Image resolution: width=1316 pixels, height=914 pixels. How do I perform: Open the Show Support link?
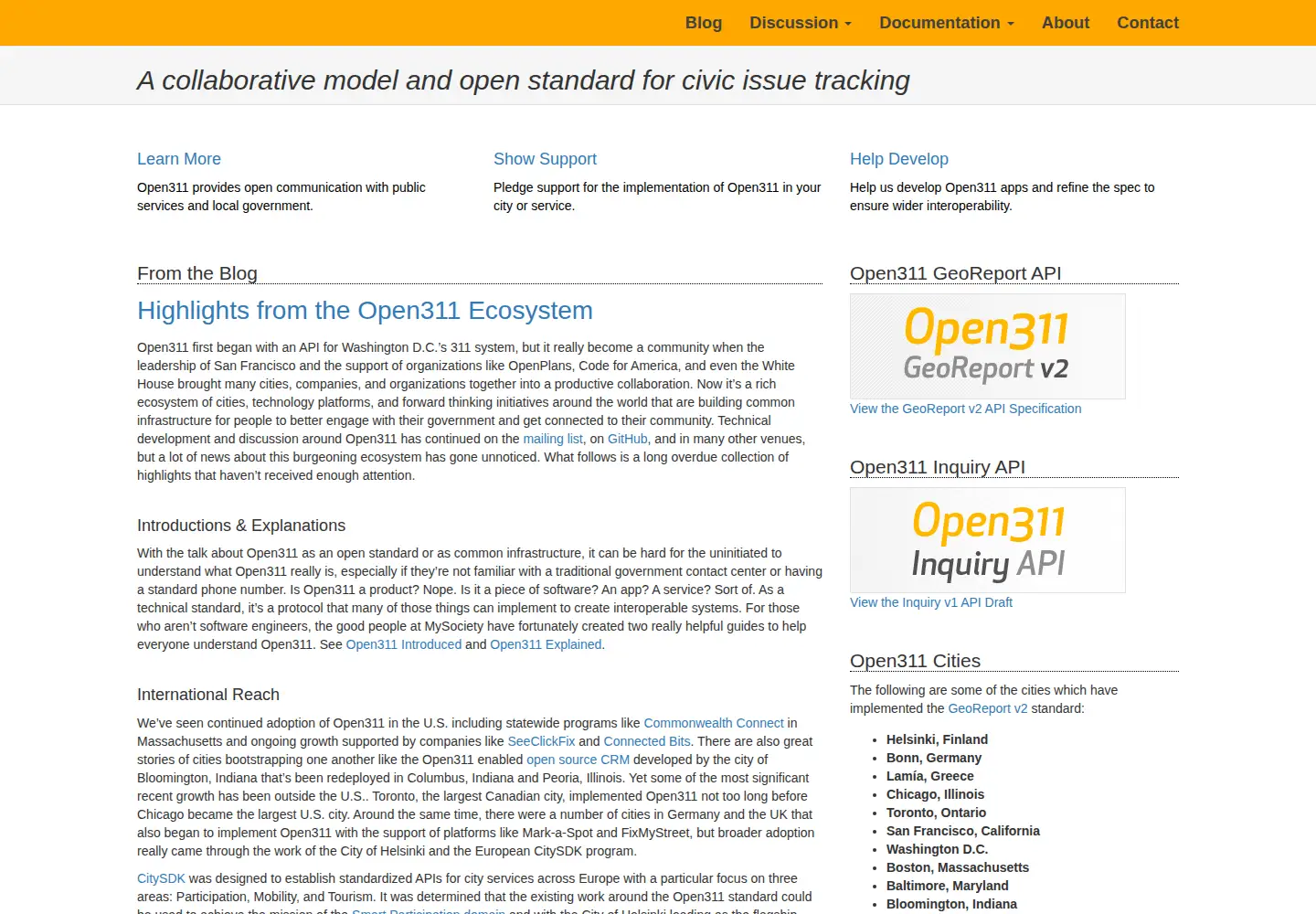point(545,159)
